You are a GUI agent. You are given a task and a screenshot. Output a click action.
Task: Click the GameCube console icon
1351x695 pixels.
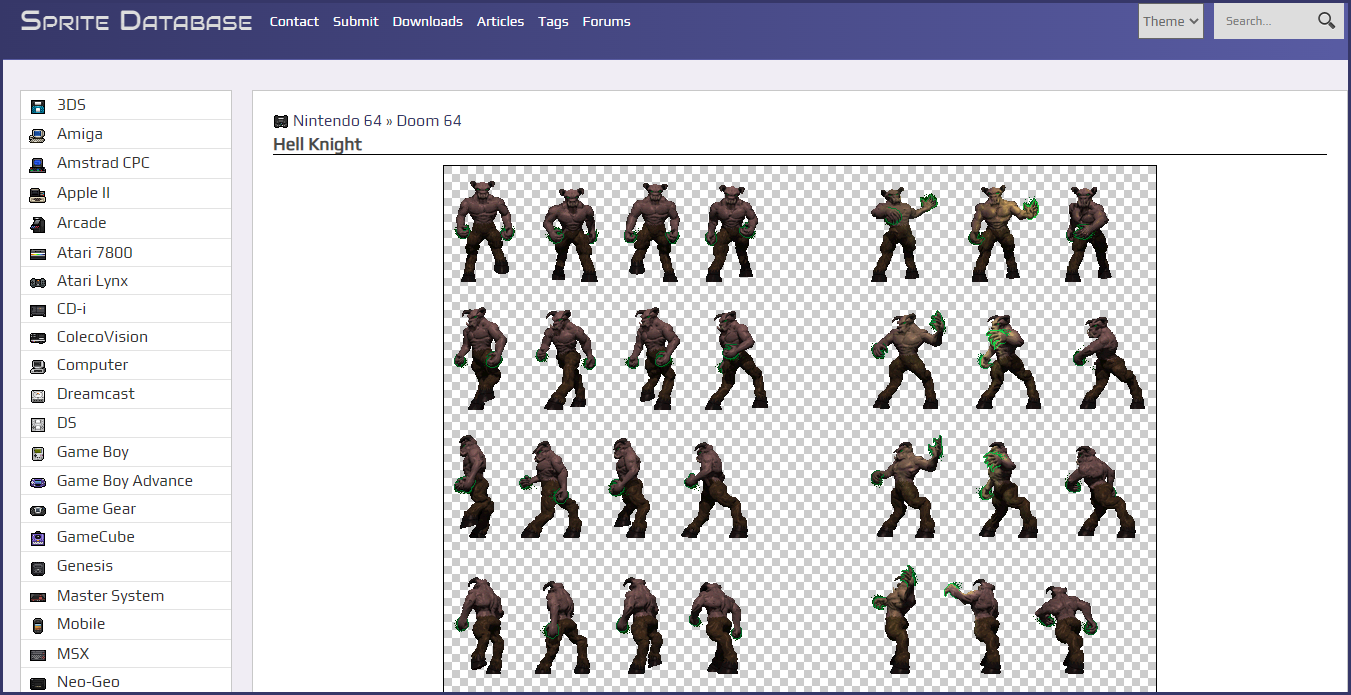click(x=38, y=538)
